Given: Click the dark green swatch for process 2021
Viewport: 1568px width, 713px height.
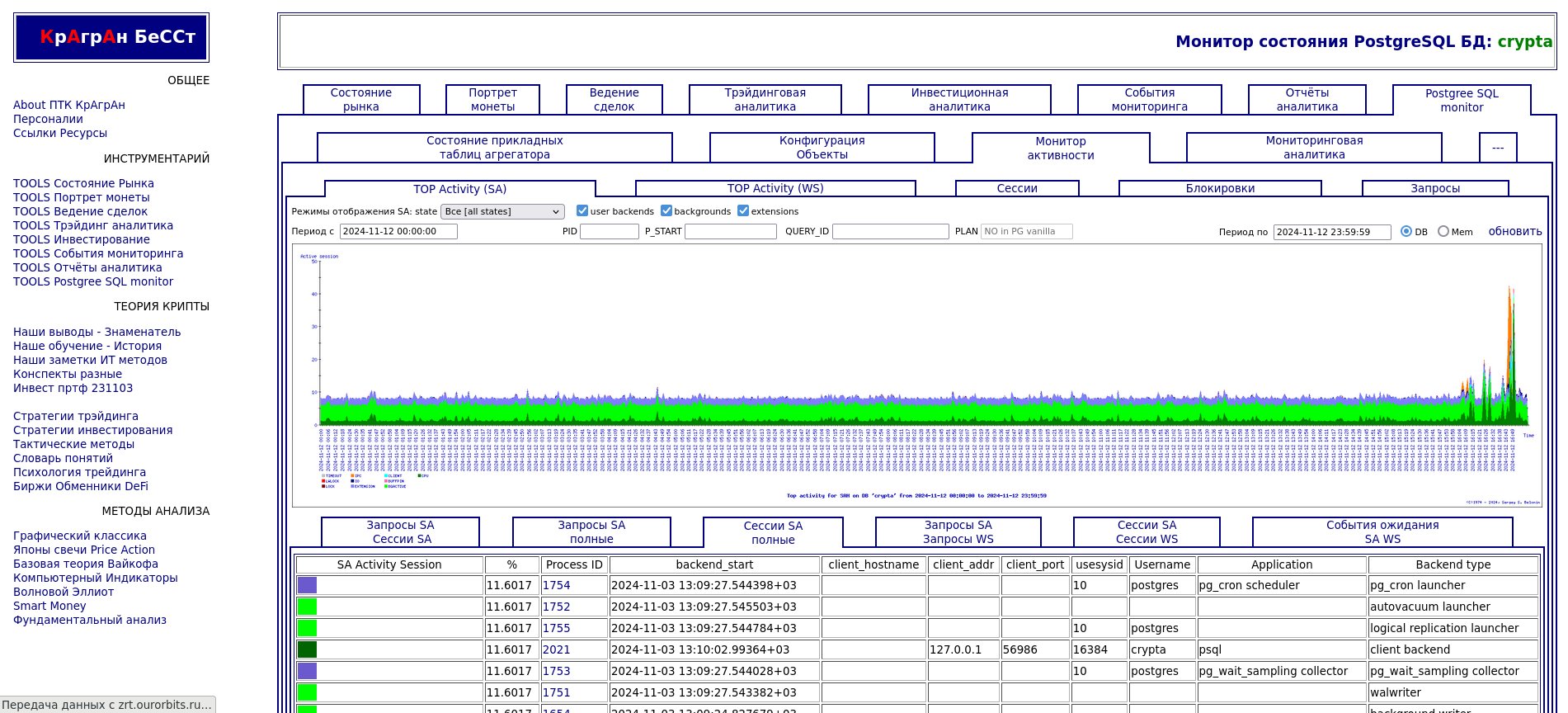Looking at the screenshot, I should coord(307,649).
